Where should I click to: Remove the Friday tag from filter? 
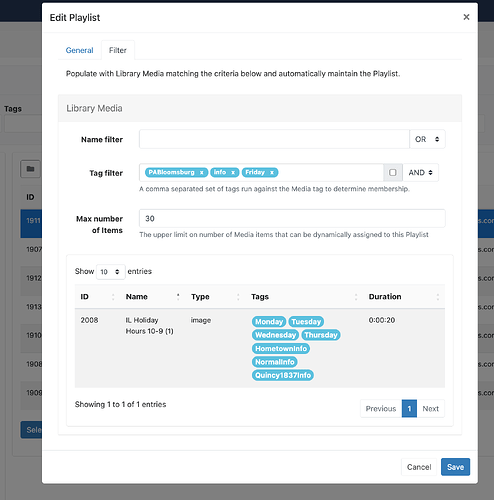tap(272, 172)
